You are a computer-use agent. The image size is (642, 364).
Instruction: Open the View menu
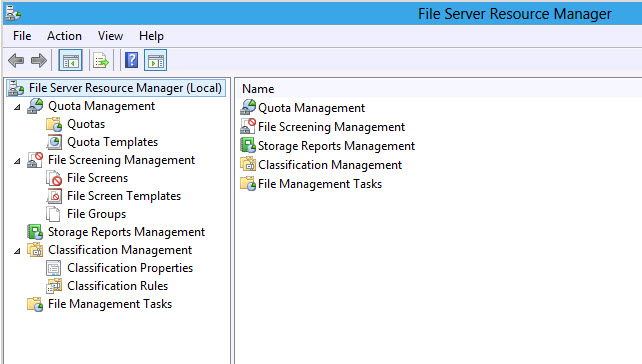(110, 36)
